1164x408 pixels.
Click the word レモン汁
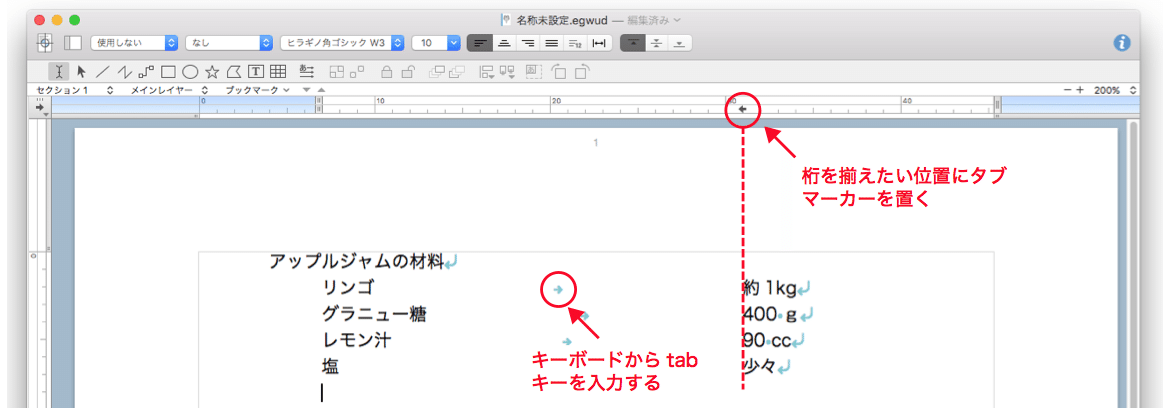point(356,340)
